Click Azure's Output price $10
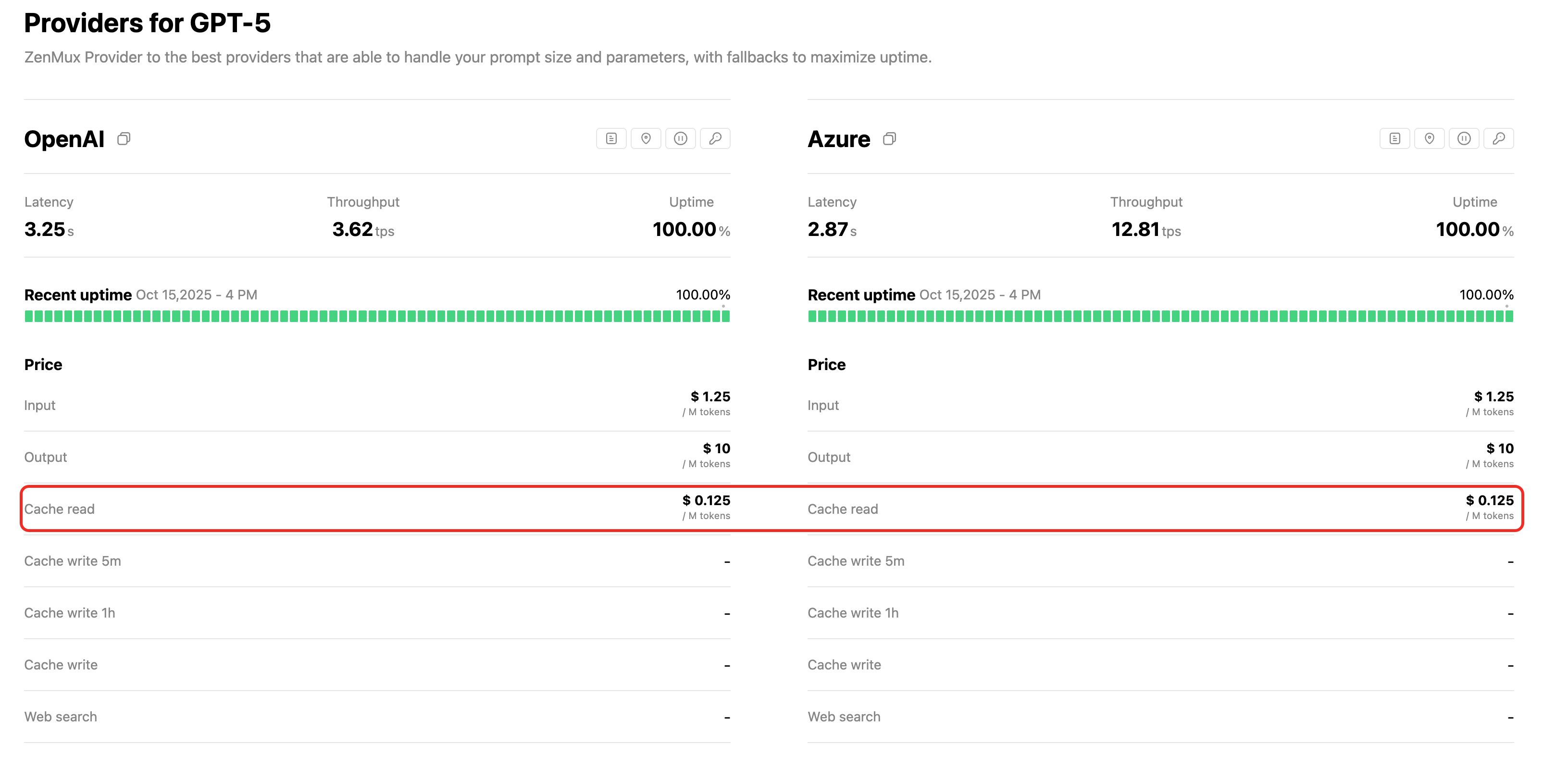Viewport: 1568px width, 768px height. point(1499,448)
